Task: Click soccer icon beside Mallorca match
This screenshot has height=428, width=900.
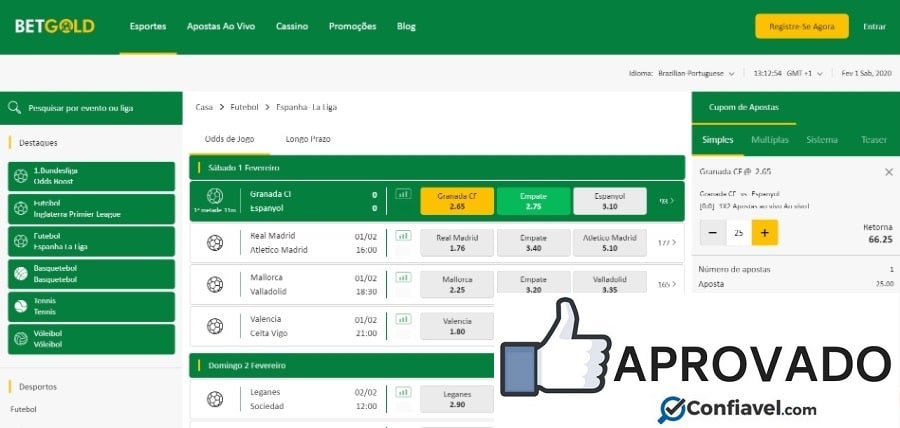Action: pos(215,285)
